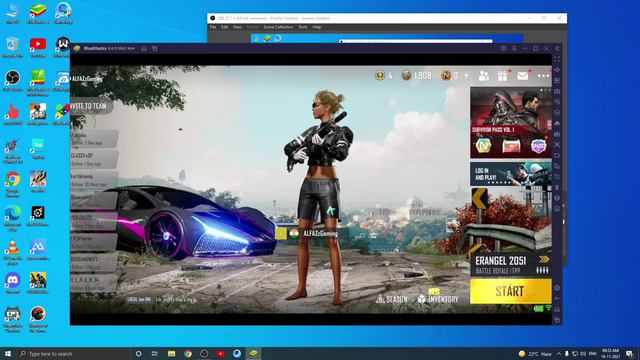Open the friends icon in the game top bar
Viewport: 640px width, 360px height.
click(x=484, y=76)
